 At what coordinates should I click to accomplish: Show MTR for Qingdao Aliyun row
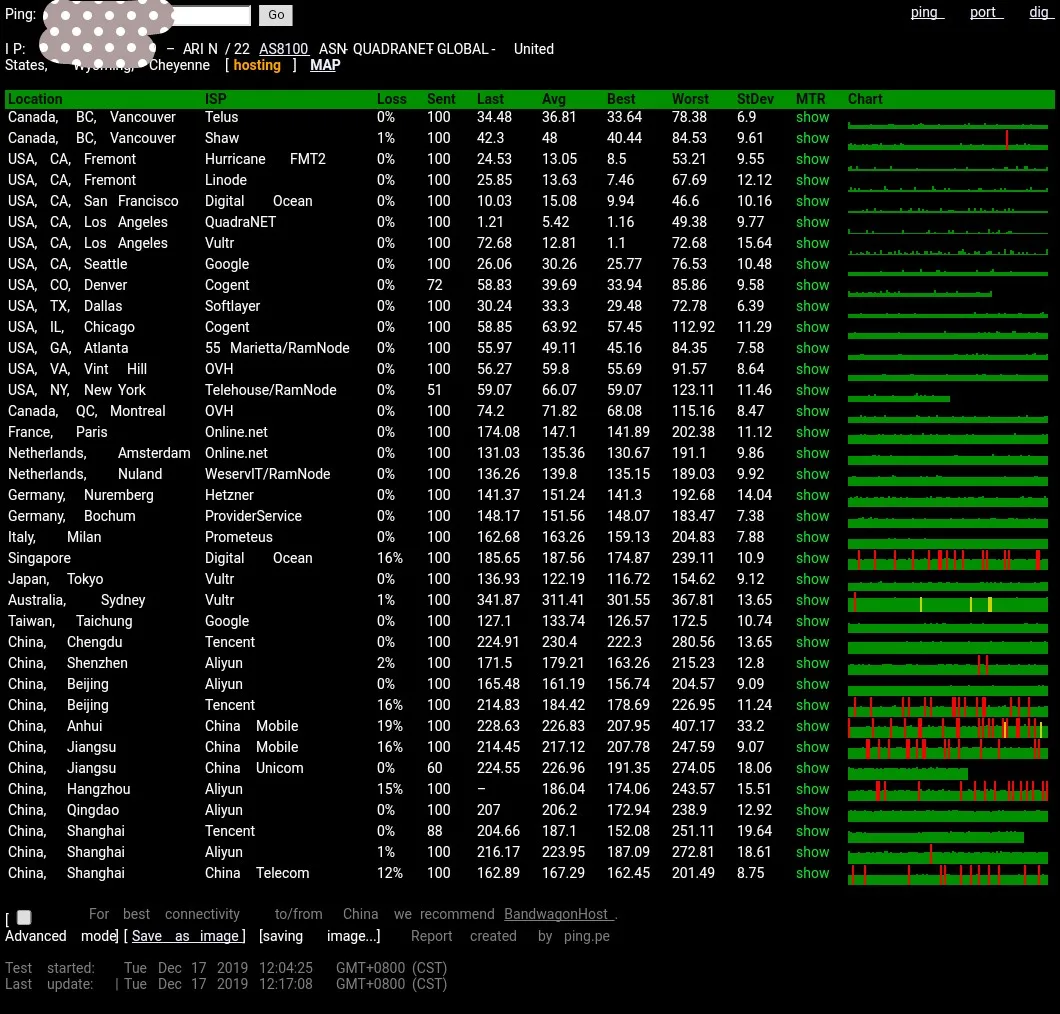(x=812, y=809)
